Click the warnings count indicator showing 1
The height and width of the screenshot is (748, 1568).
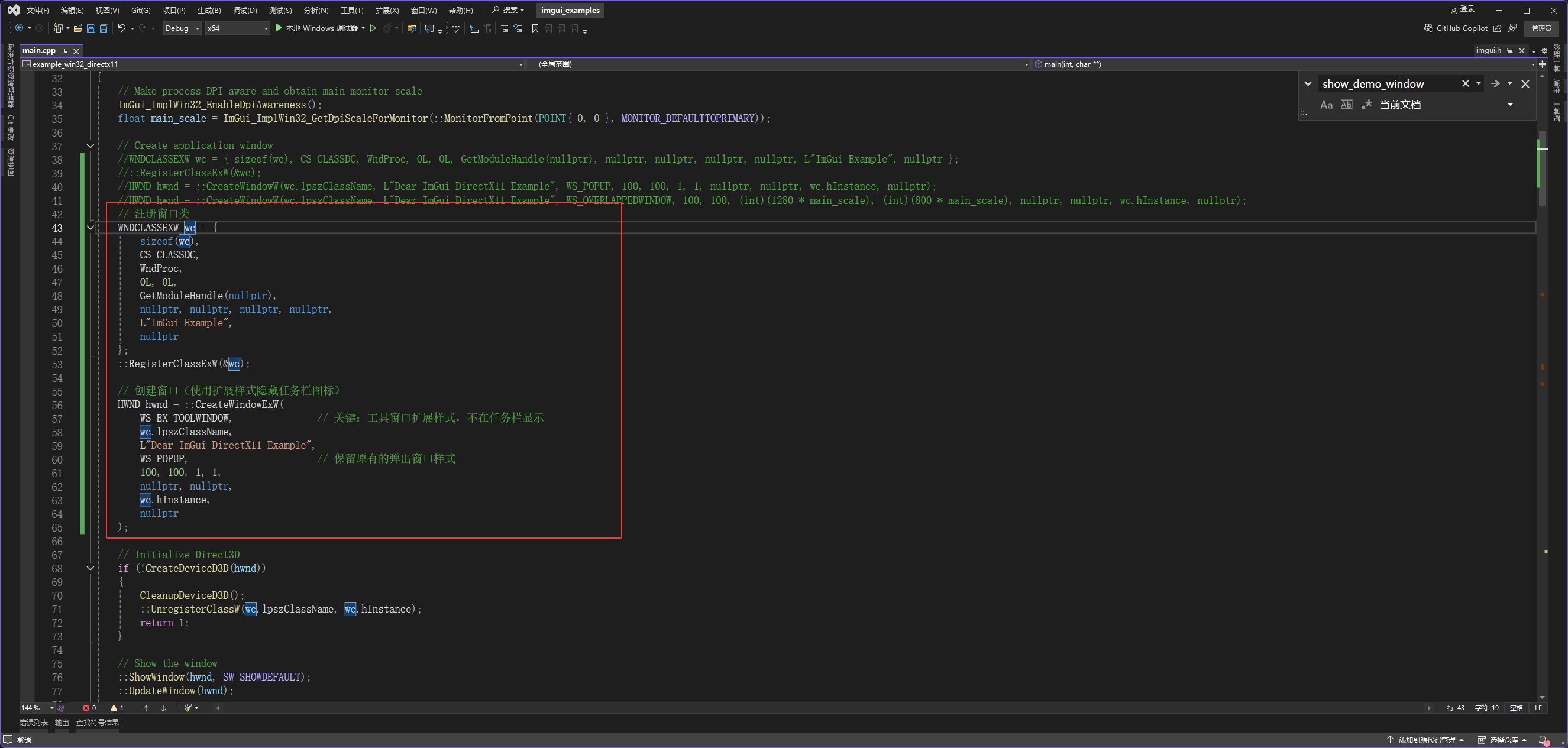coord(118,708)
